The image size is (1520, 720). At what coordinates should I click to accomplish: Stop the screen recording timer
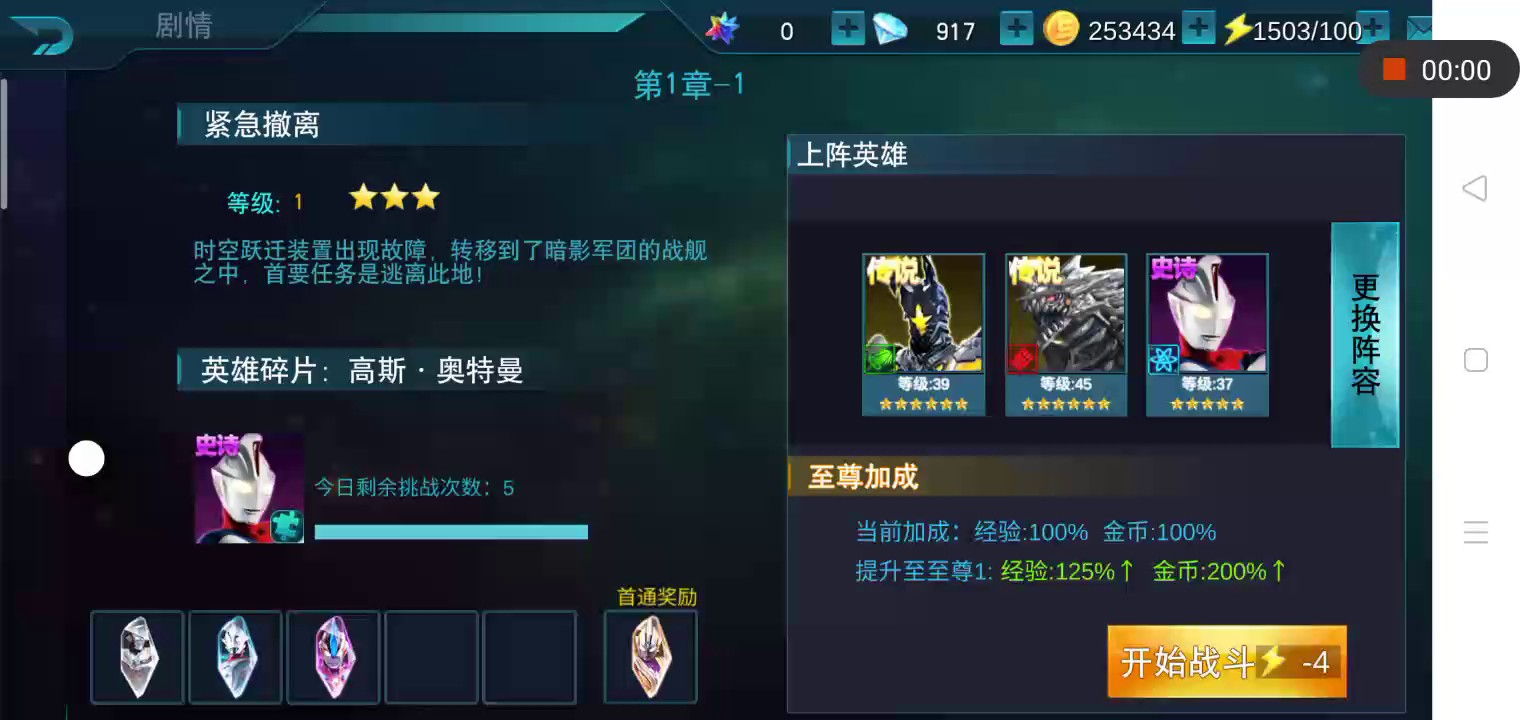tap(1394, 69)
